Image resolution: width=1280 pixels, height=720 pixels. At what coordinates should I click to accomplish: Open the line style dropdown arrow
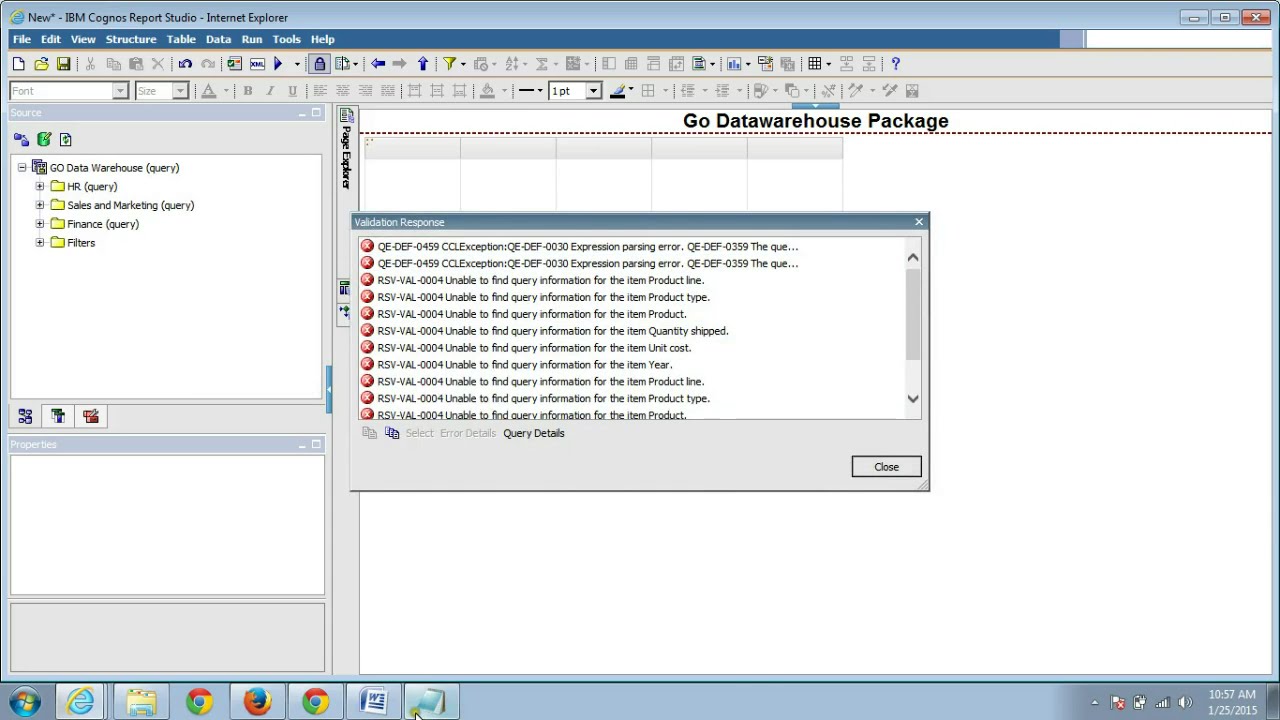point(540,91)
